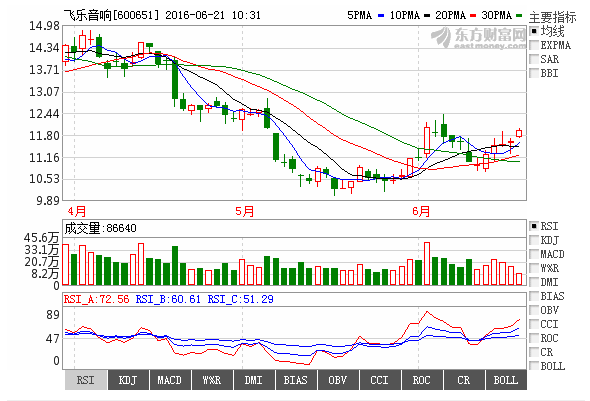The width and height of the screenshot is (590, 401).
Task: Select the 均线 moving average option
Action: pos(534,31)
